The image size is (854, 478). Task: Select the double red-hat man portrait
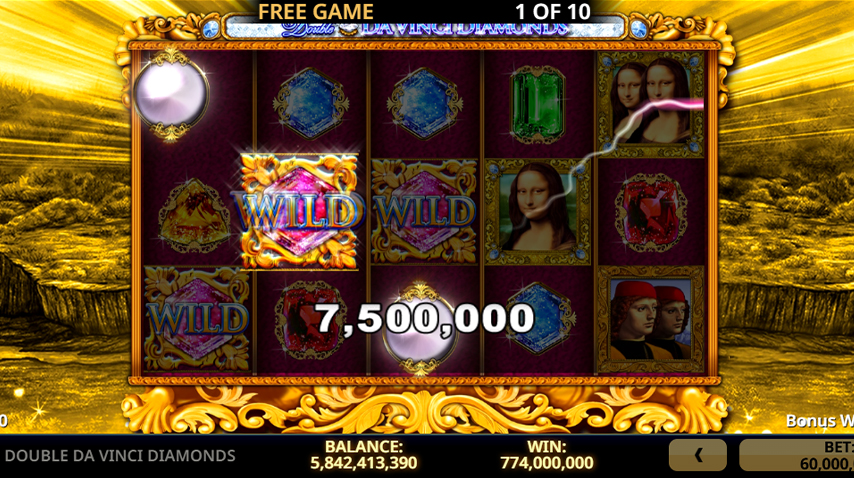[x=651, y=319]
